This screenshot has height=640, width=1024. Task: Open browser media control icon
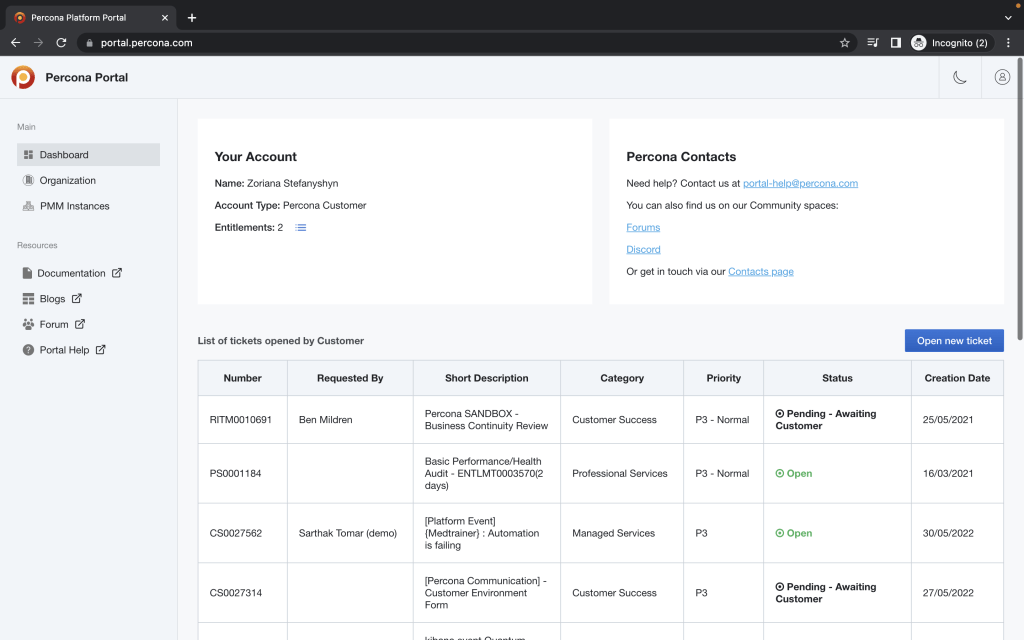tap(872, 42)
